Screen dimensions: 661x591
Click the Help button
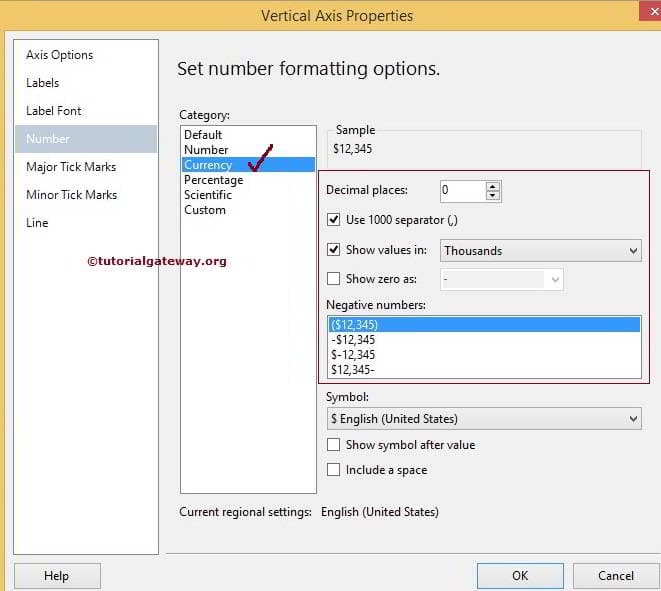point(57,576)
